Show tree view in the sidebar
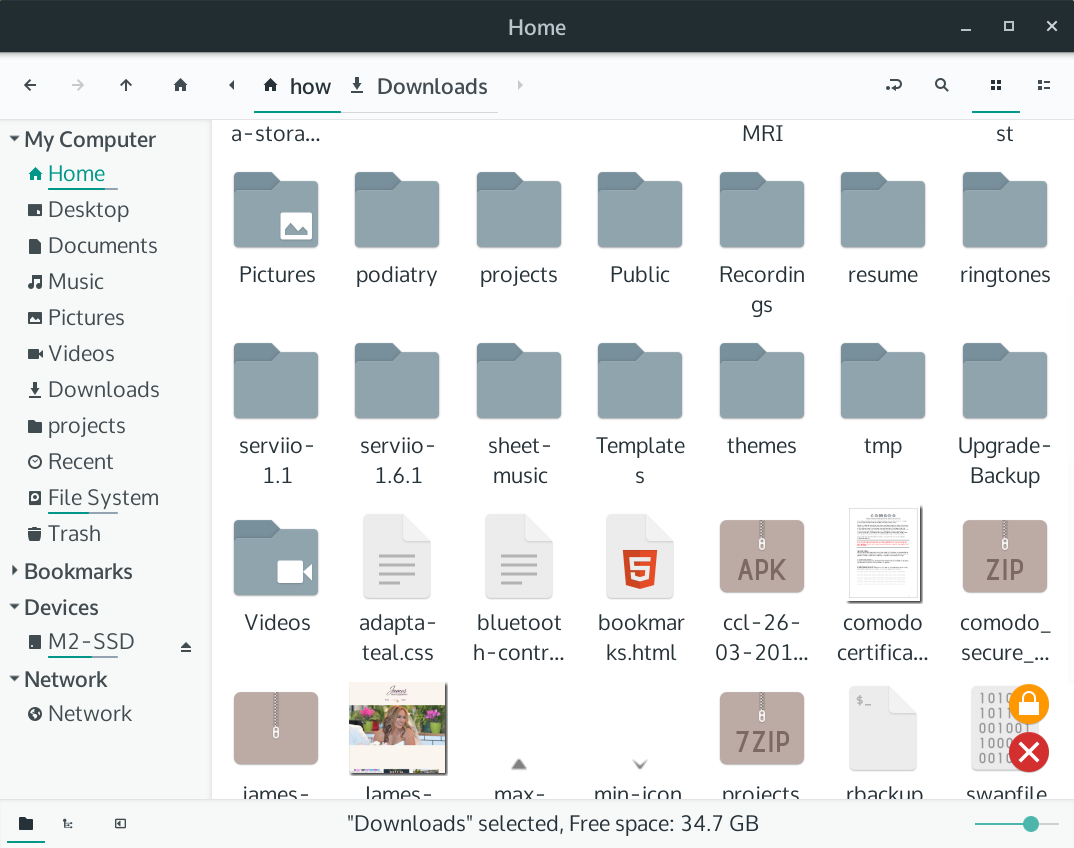 [68, 823]
